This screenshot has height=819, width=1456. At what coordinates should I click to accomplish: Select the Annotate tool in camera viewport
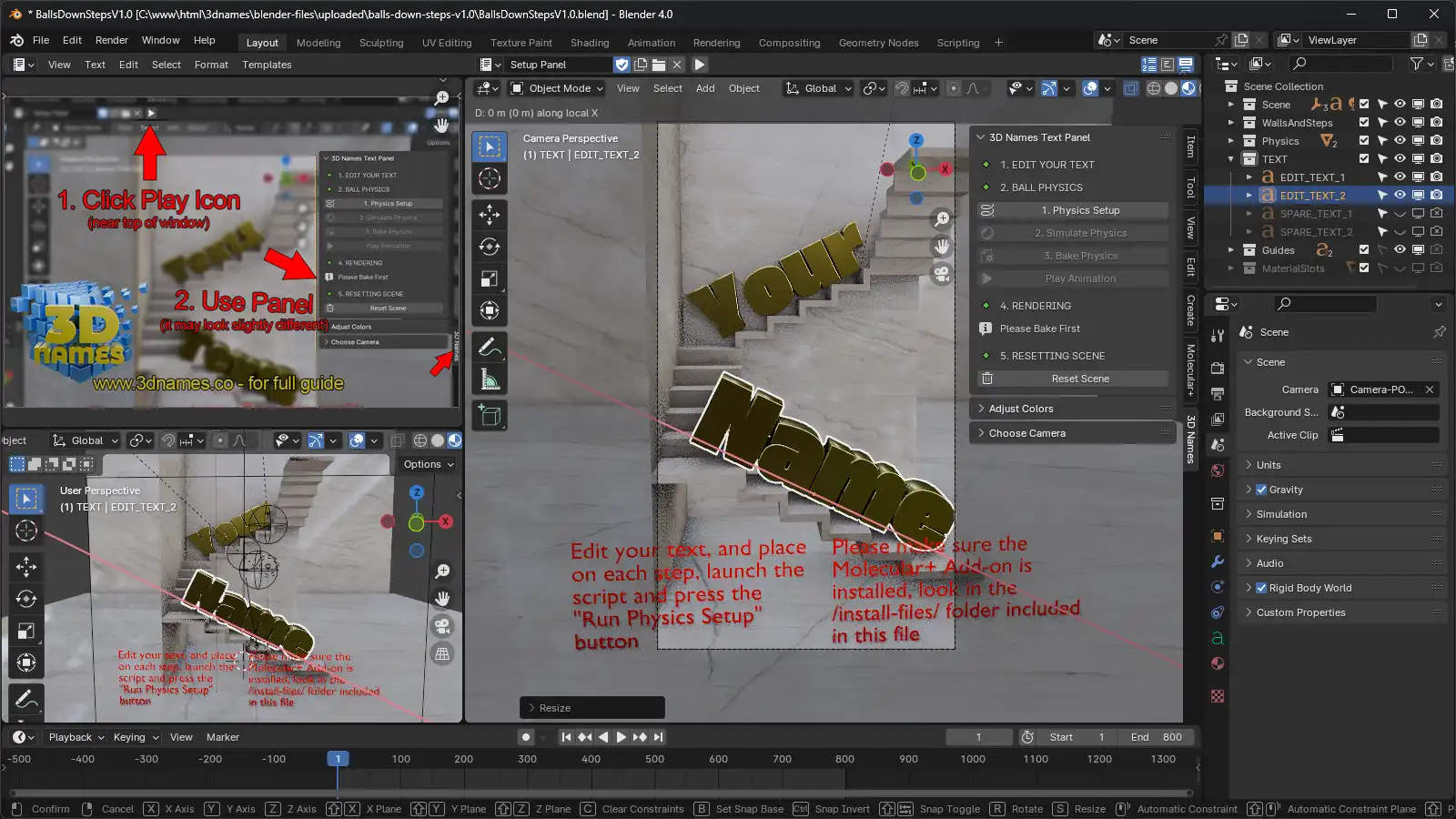coord(490,347)
